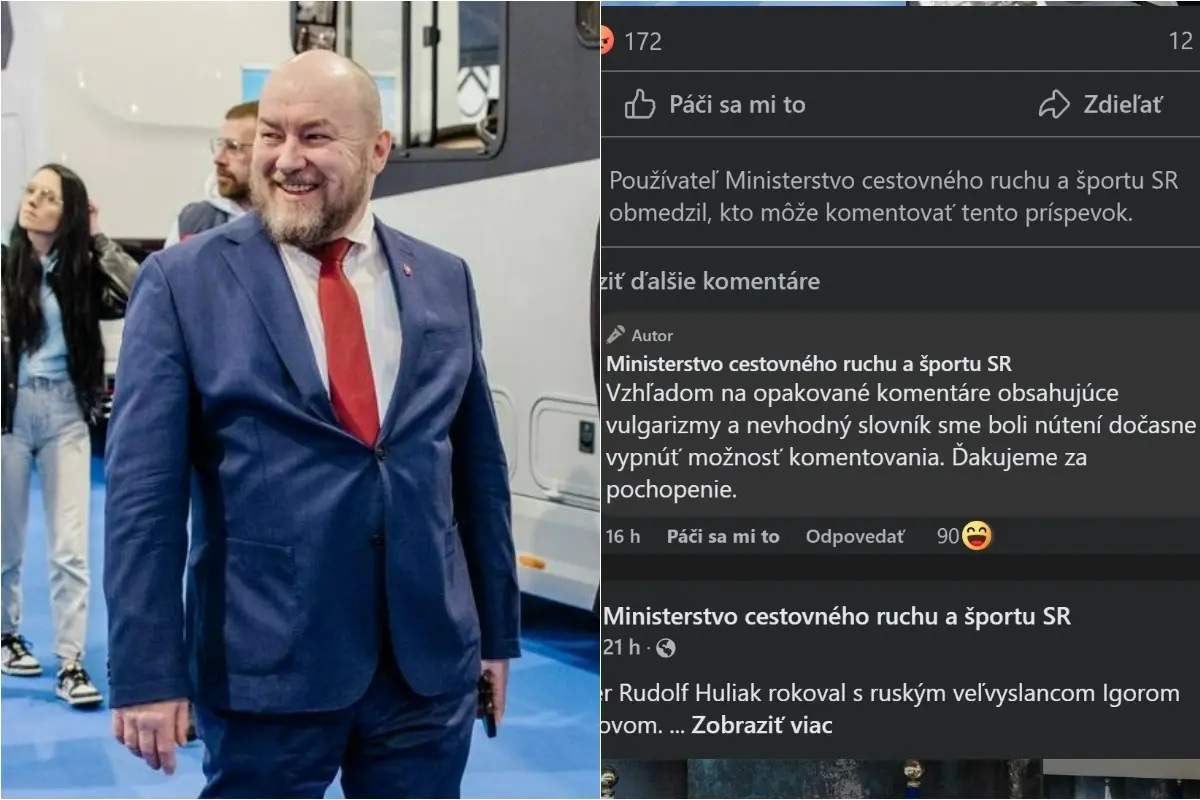Viewport: 1200px width, 800px height.
Task: Expand more comments via ďalšie komentáre
Action: click(x=710, y=281)
